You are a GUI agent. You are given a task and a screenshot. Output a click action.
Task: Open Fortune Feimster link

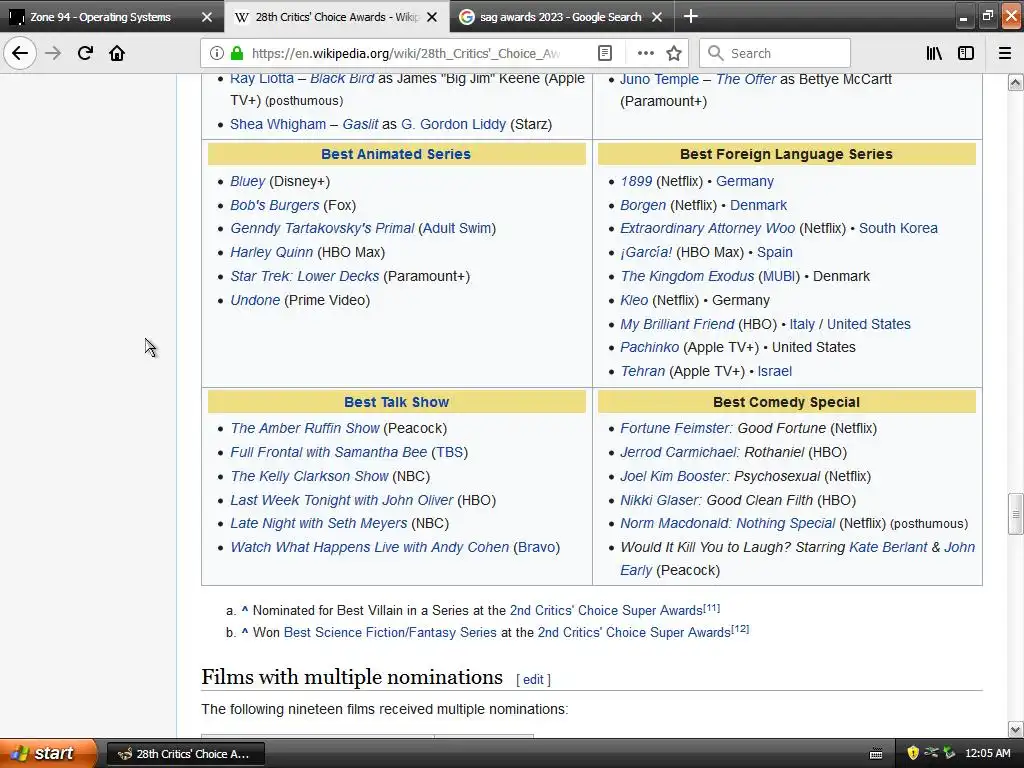pos(677,428)
